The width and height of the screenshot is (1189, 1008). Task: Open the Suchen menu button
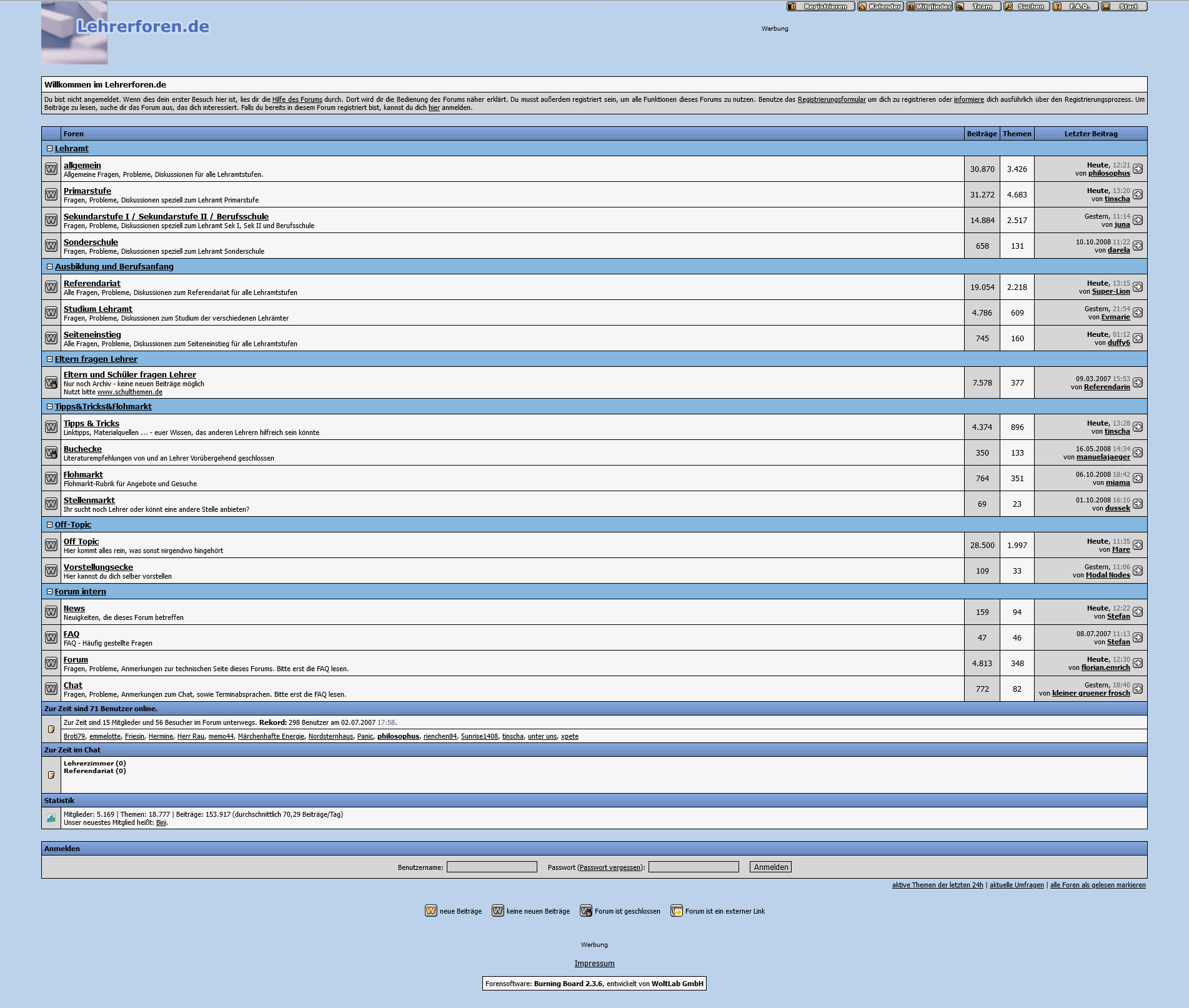[1027, 7]
